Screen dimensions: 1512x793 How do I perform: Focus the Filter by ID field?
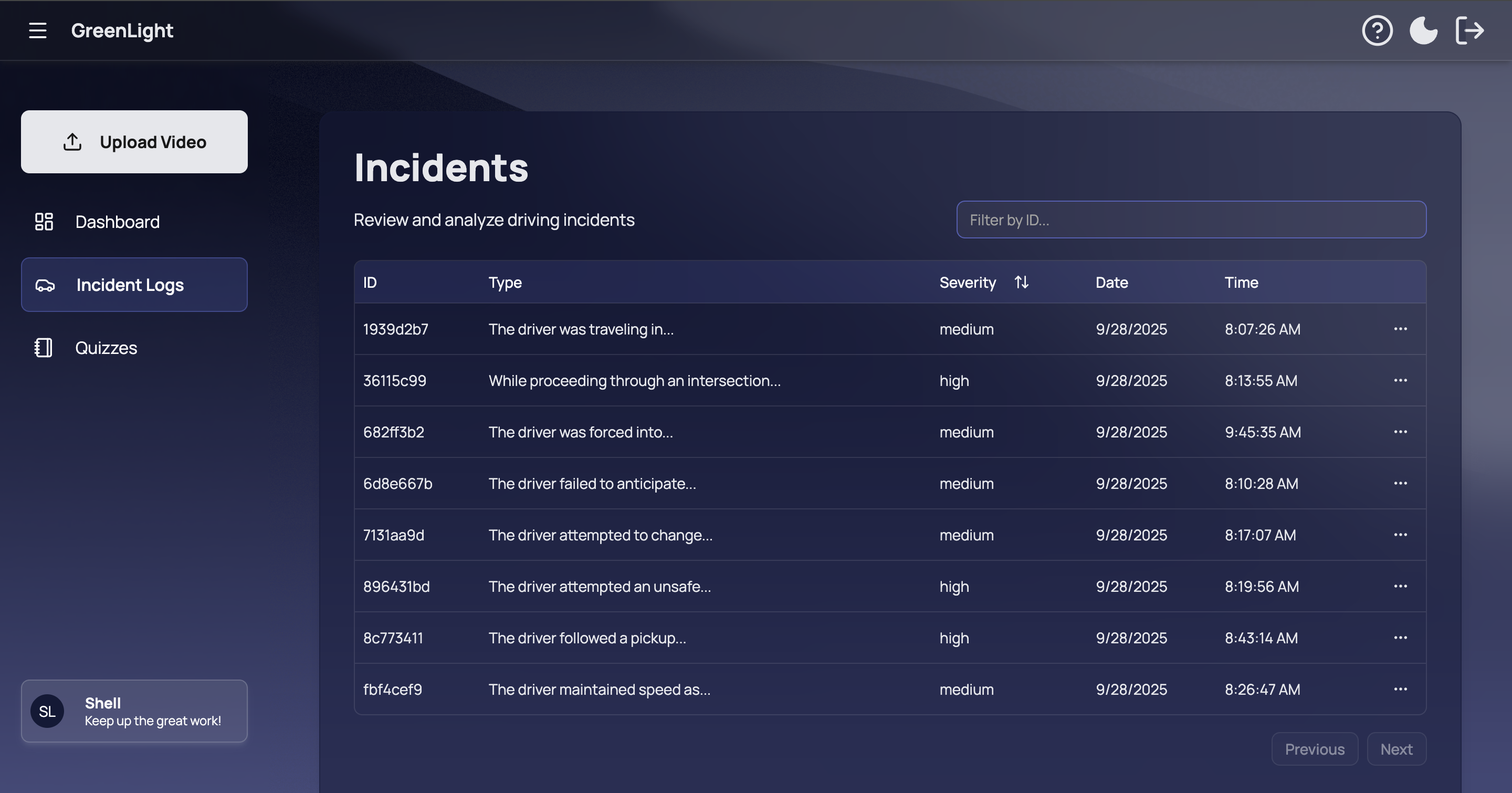(1191, 220)
